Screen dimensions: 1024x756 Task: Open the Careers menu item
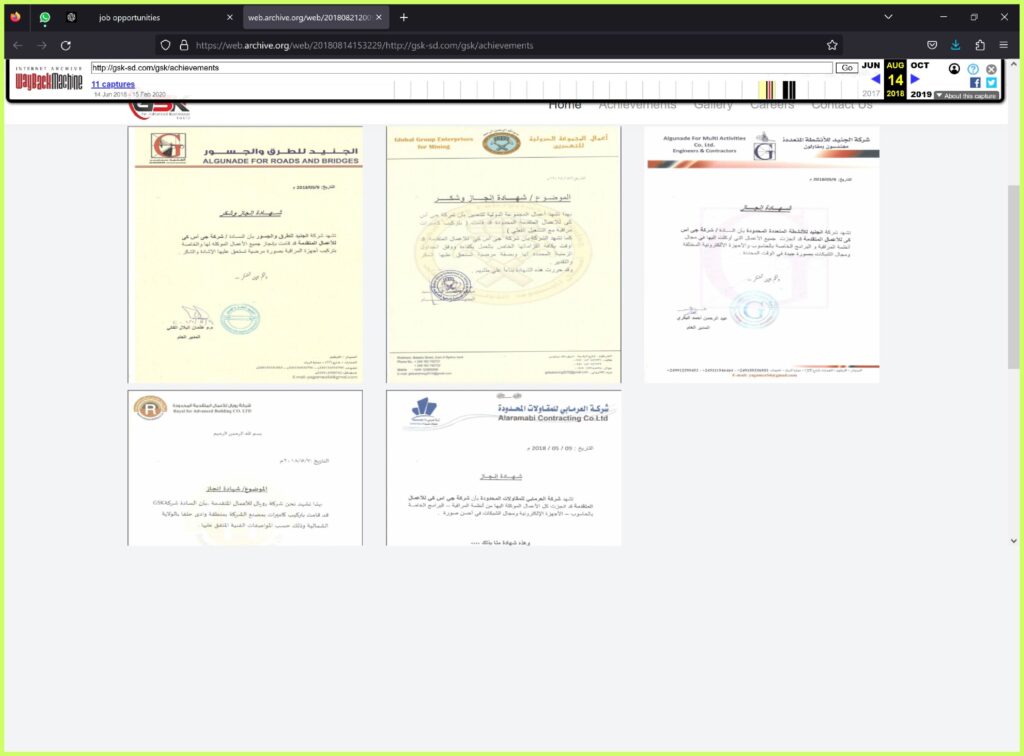tap(772, 105)
